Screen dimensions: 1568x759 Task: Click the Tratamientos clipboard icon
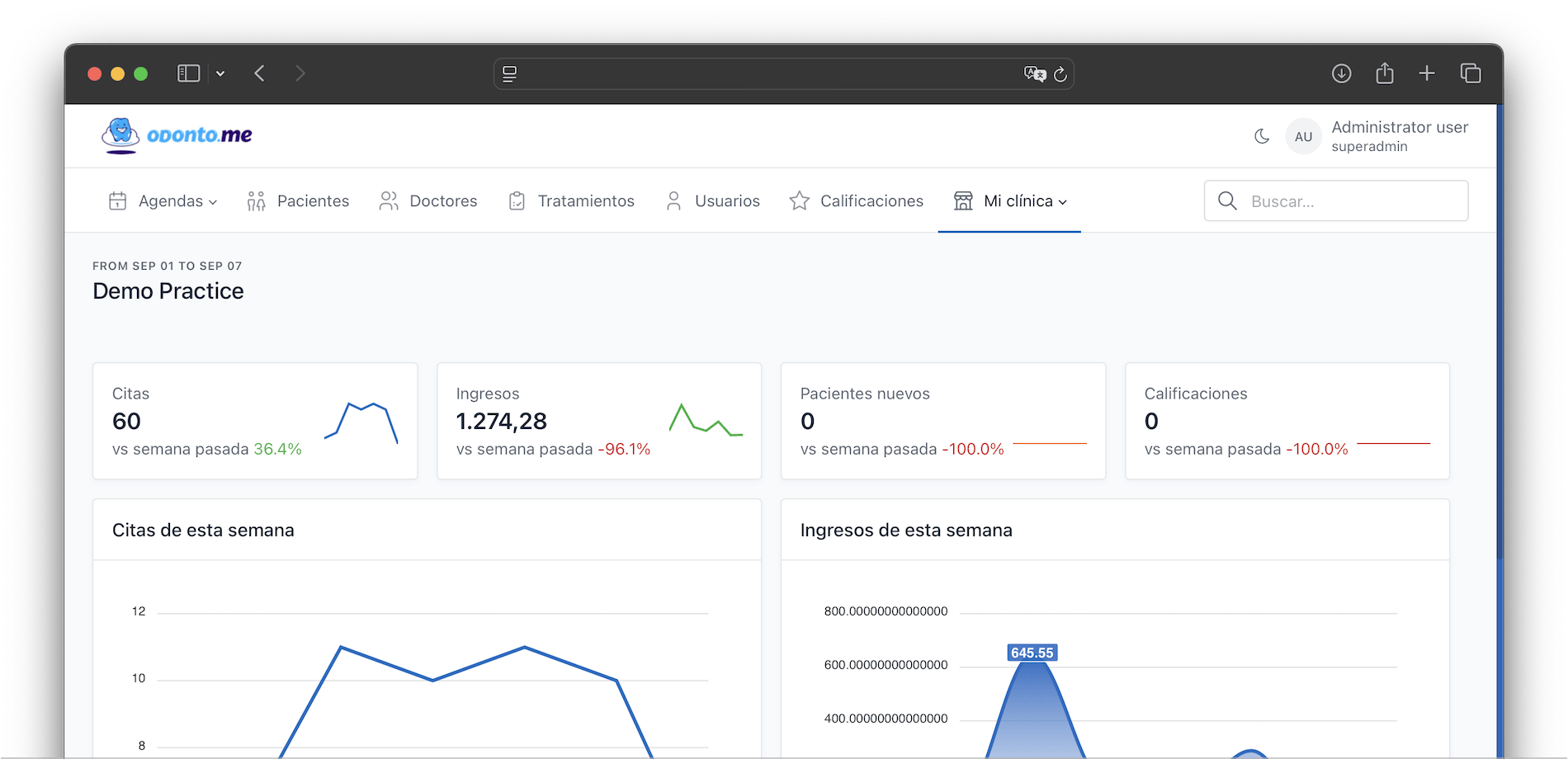(517, 200)
